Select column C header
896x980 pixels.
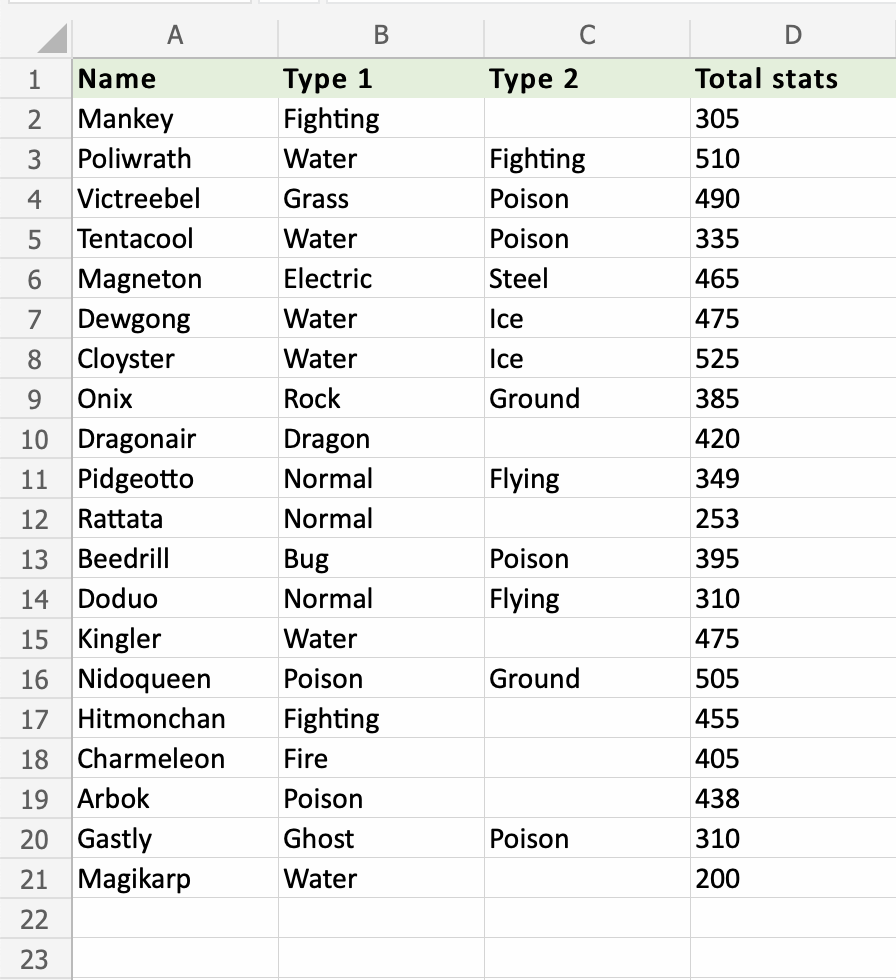[587, 36]
